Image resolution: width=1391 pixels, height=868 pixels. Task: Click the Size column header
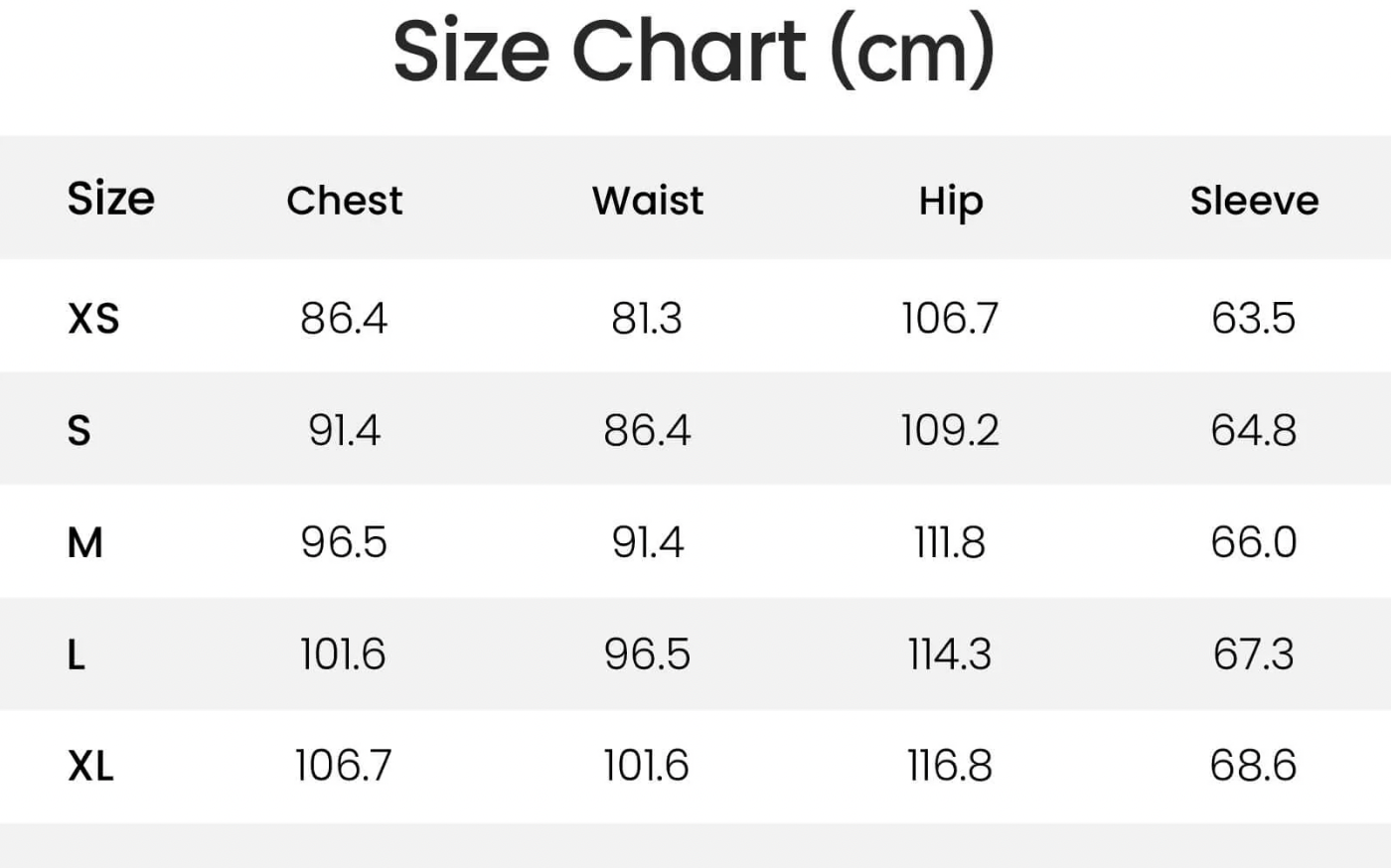pyautogui.click(x=110, y=199)
